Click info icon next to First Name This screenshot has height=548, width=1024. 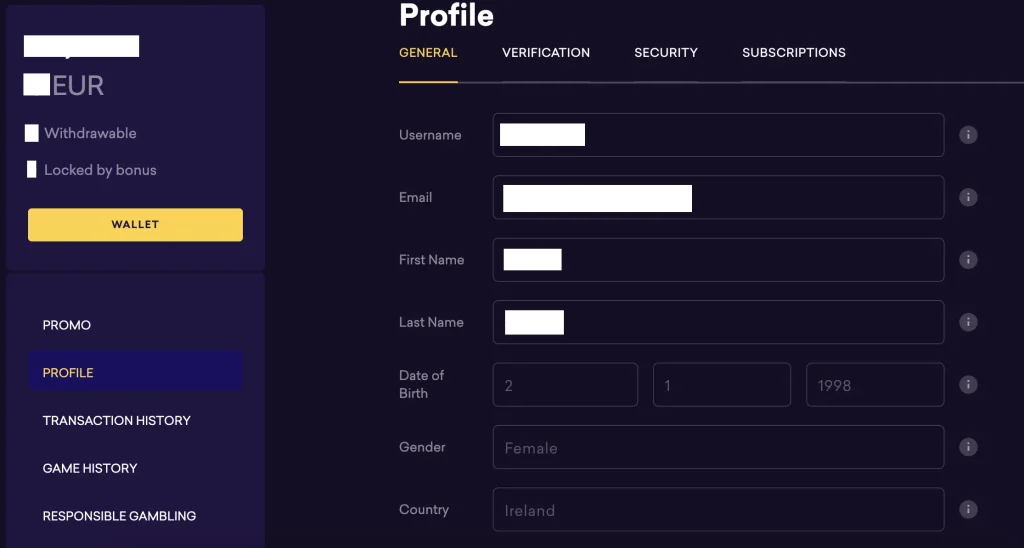(968, 260)
